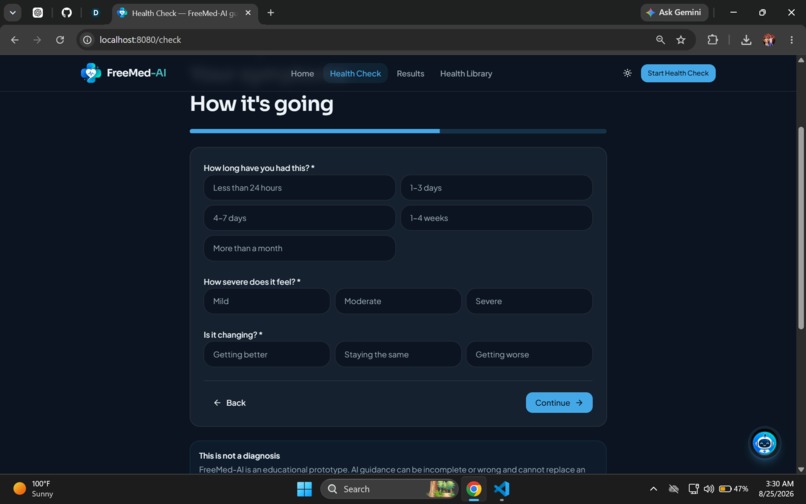This screenshot has height=504, width=806.
Task: Choose the 1-4 weeks duration option
Action: (x=496, y=218)
